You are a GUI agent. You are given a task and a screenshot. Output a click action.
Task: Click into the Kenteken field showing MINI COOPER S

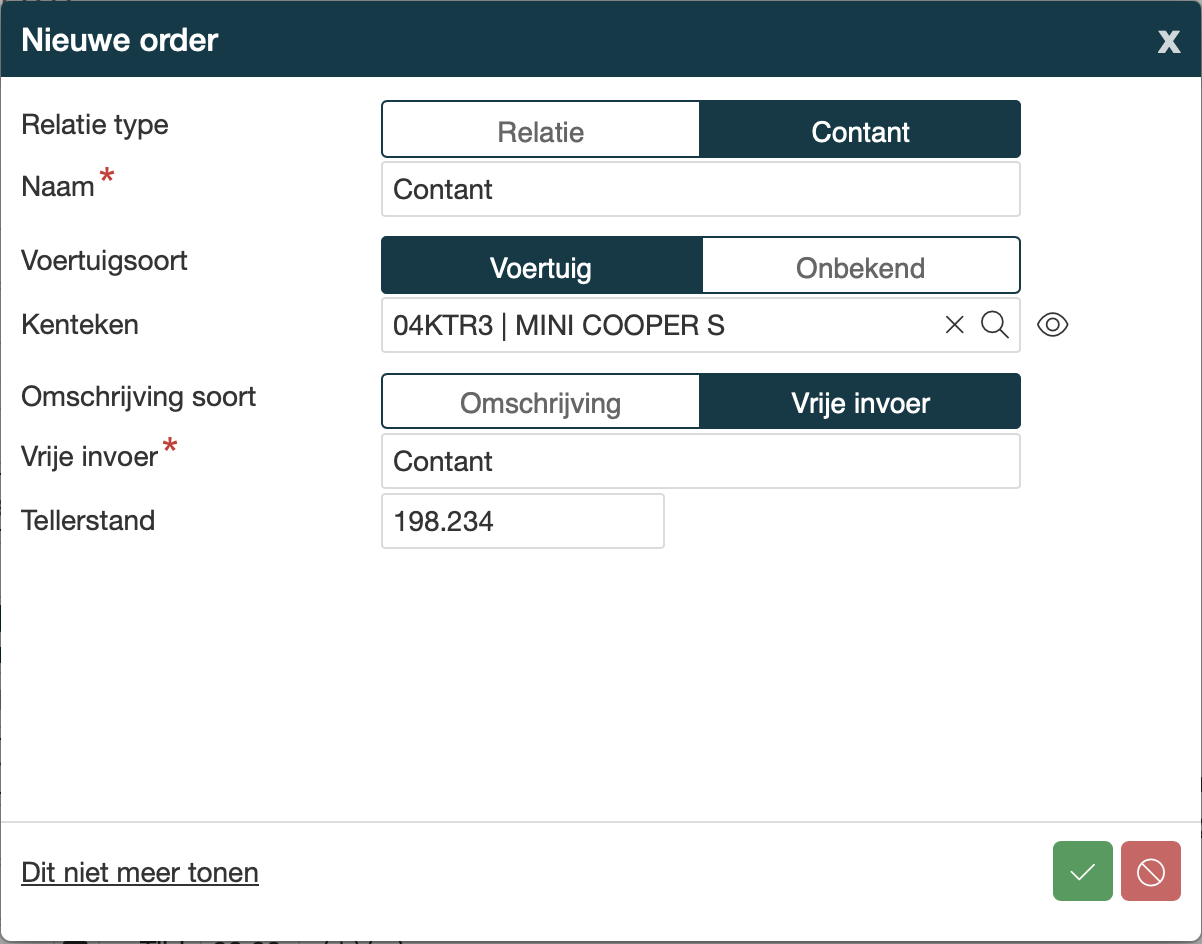650,325
